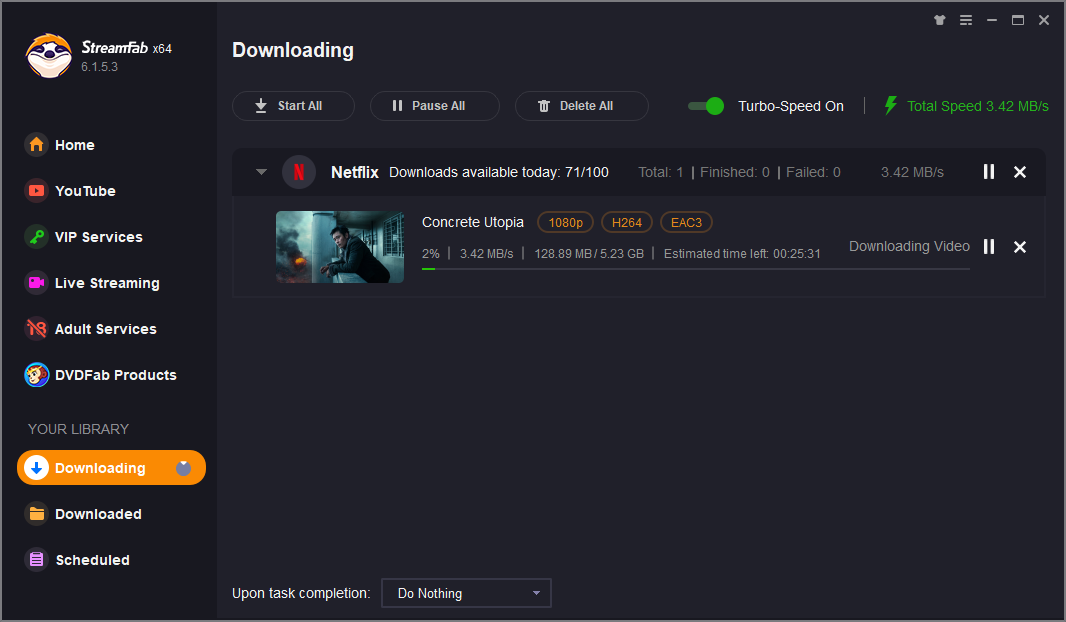Click the Netflix group name label

354,172
